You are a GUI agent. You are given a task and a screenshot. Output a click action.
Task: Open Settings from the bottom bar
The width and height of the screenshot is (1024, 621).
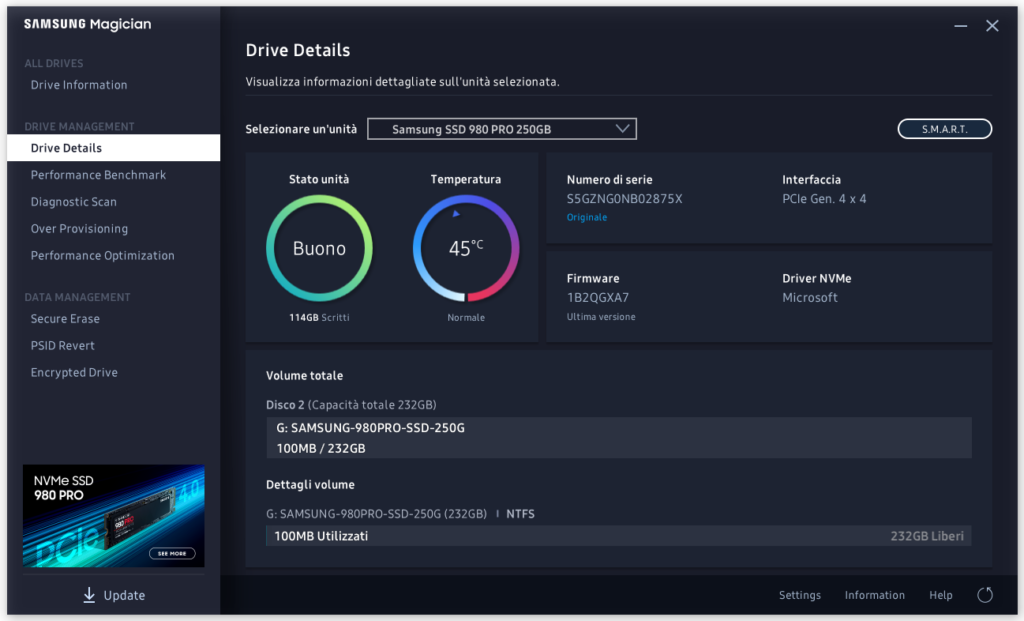799,595
